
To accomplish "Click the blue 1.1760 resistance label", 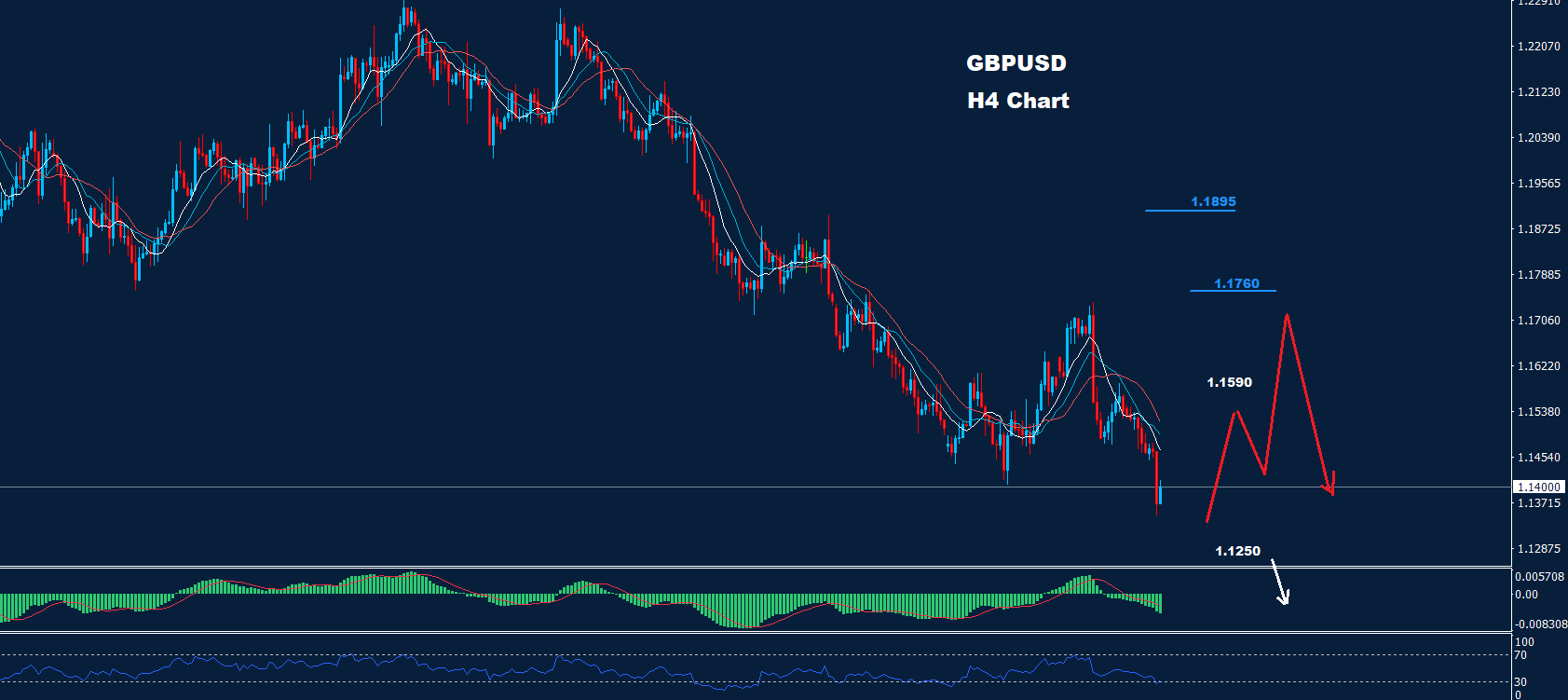I will [1236, 283].
